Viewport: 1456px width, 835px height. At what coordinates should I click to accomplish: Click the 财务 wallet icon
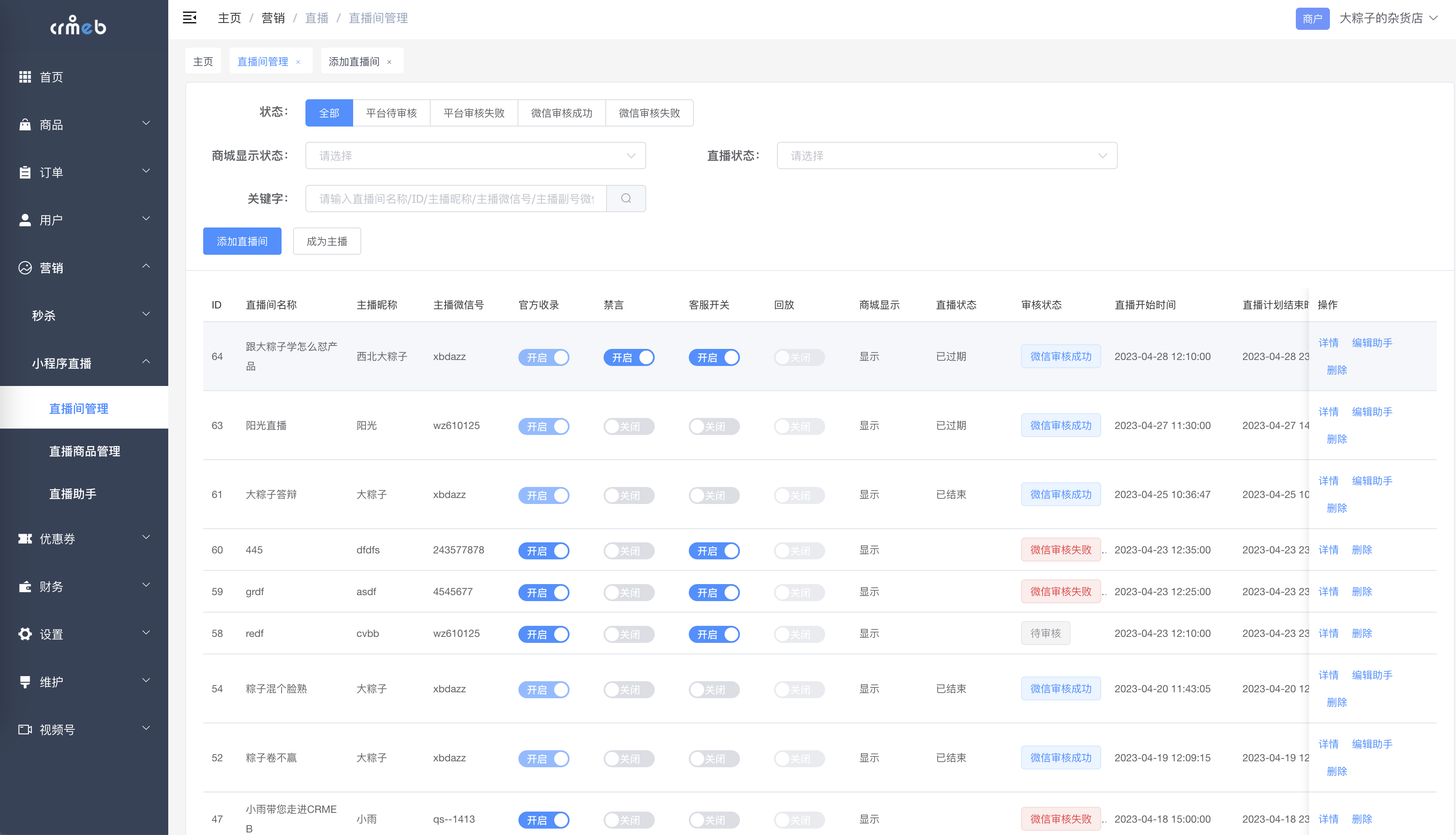pos(25,586)
